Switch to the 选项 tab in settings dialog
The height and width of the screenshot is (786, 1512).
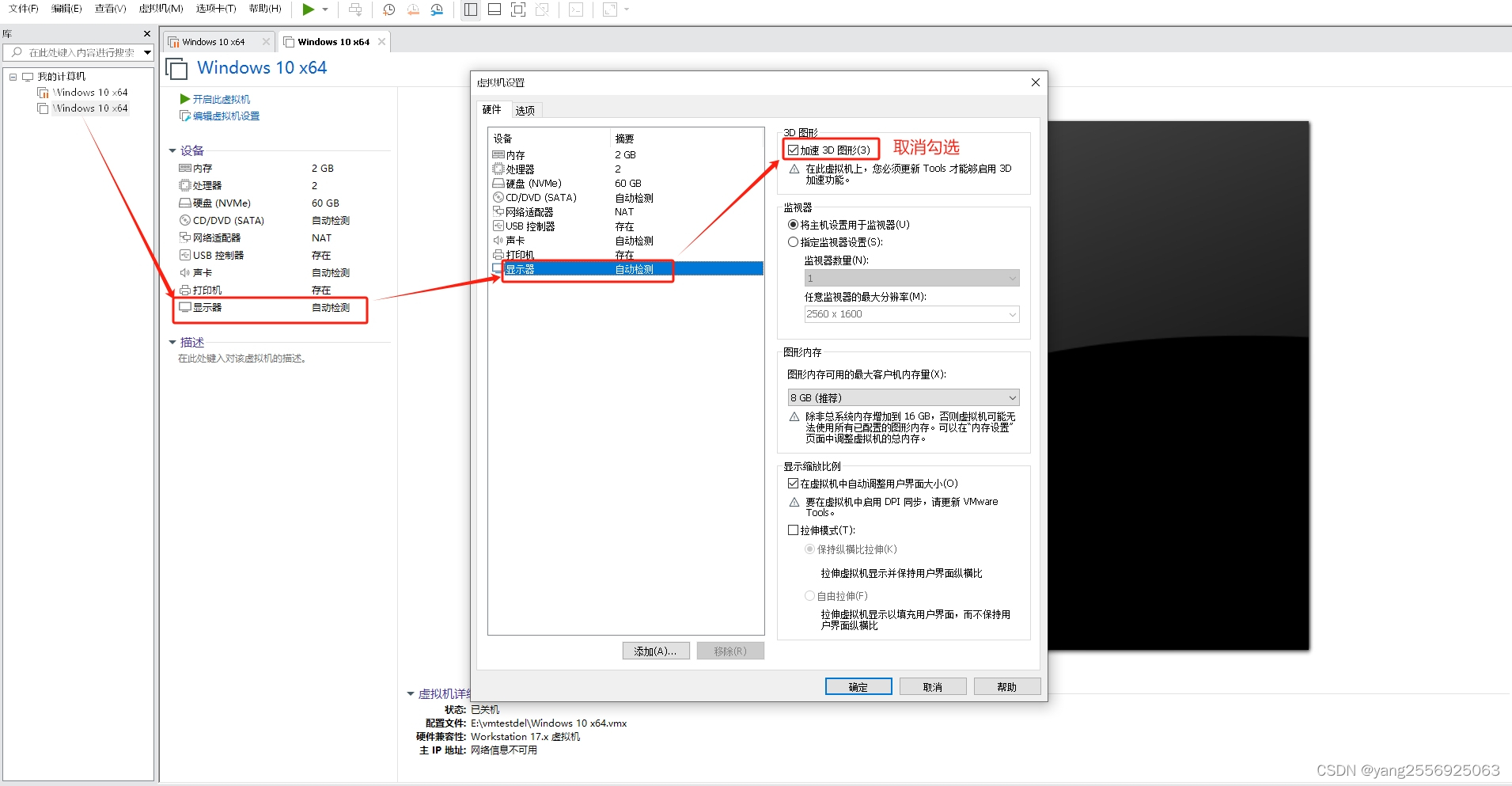tap(525, 110)
